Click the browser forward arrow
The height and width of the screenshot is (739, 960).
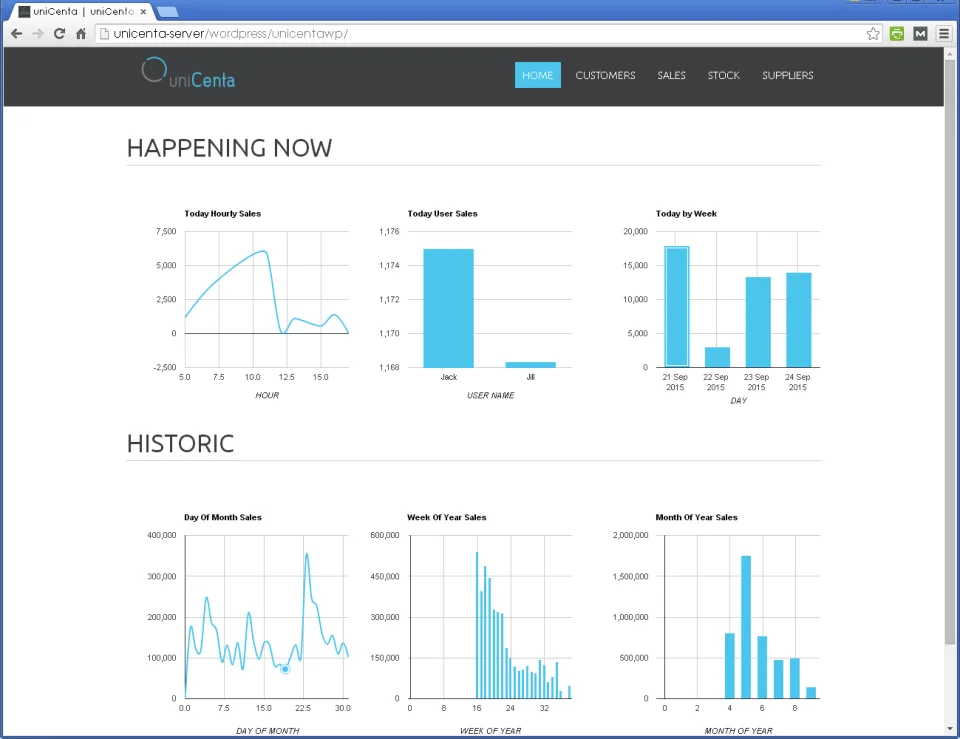(x=38, y=34)
